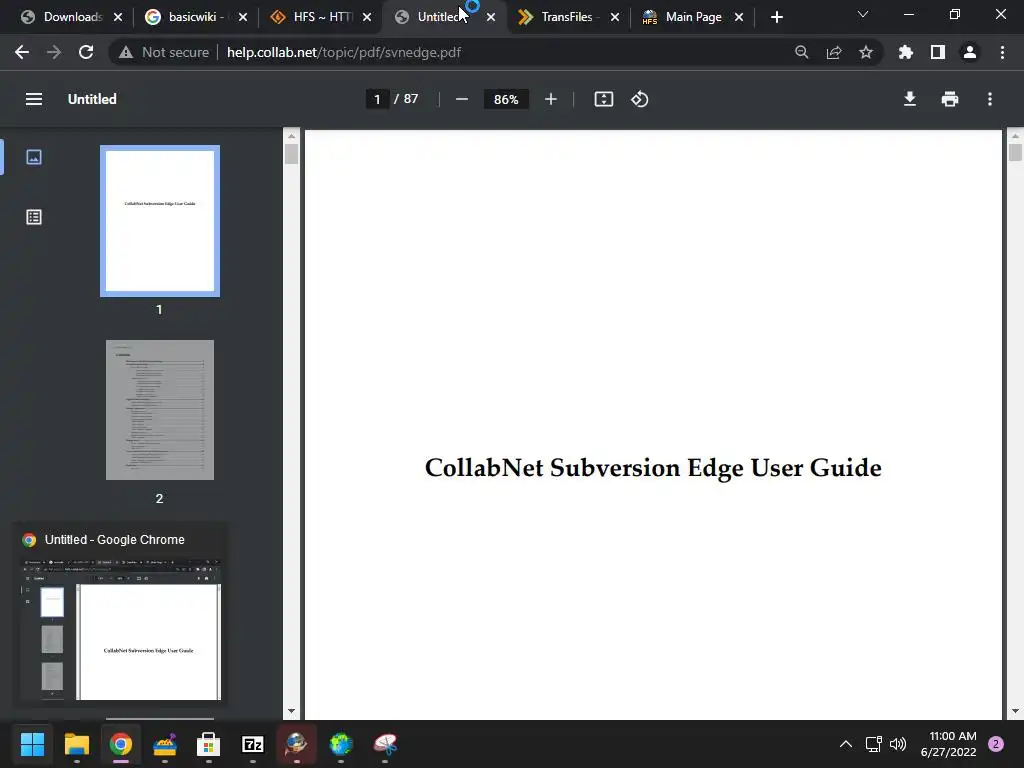Close the HFS tab
Image resolution: width=1024 pixels, height=768 pixels.
pos(367,17)
